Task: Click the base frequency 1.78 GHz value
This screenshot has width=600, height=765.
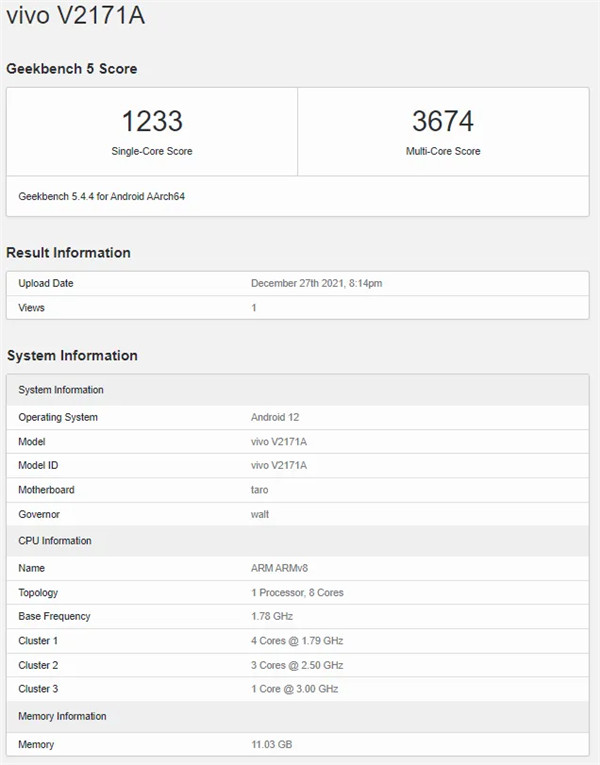Action: (x=273, y=617)
